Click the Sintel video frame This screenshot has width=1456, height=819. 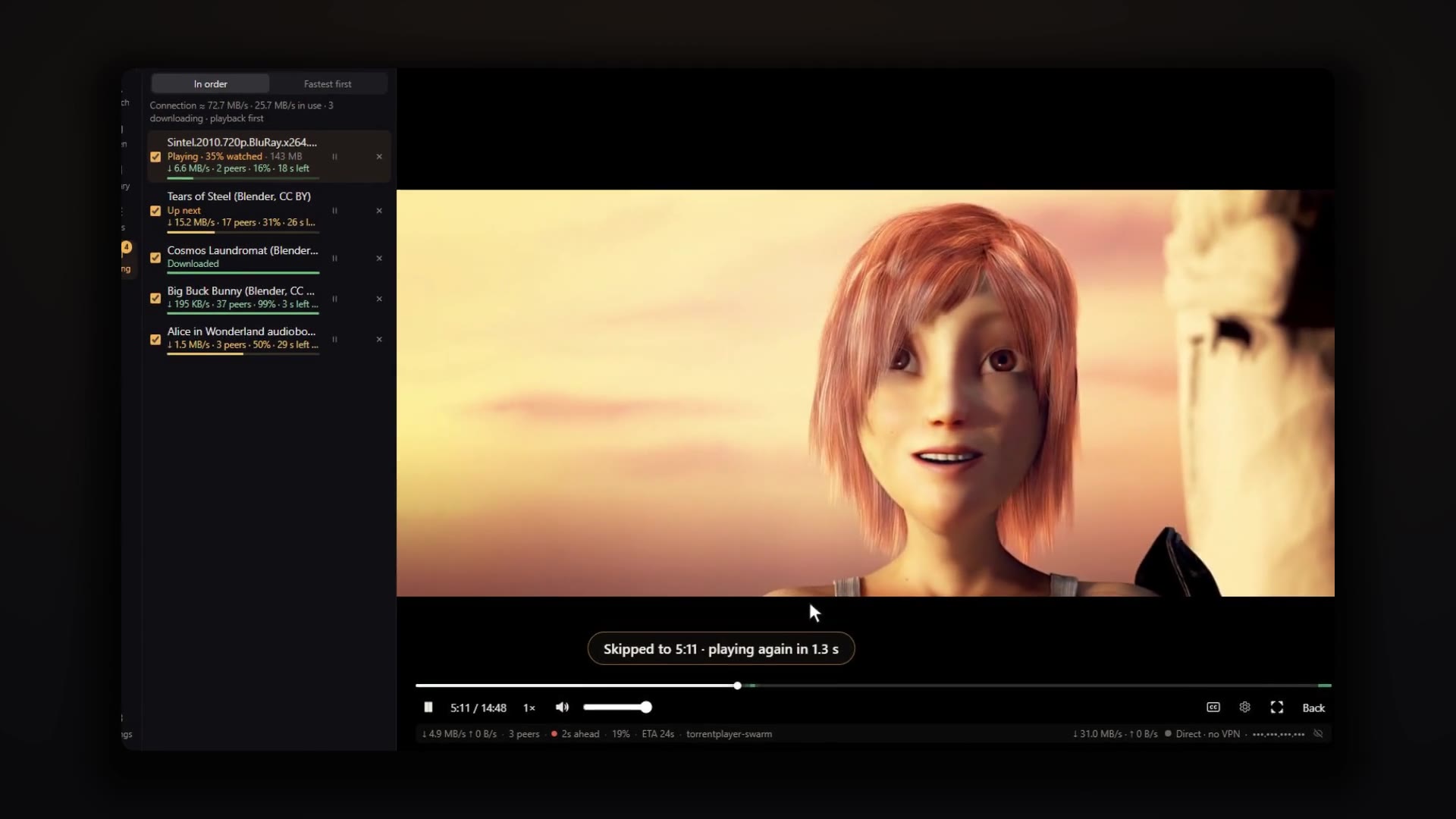(x=865, y=393)
